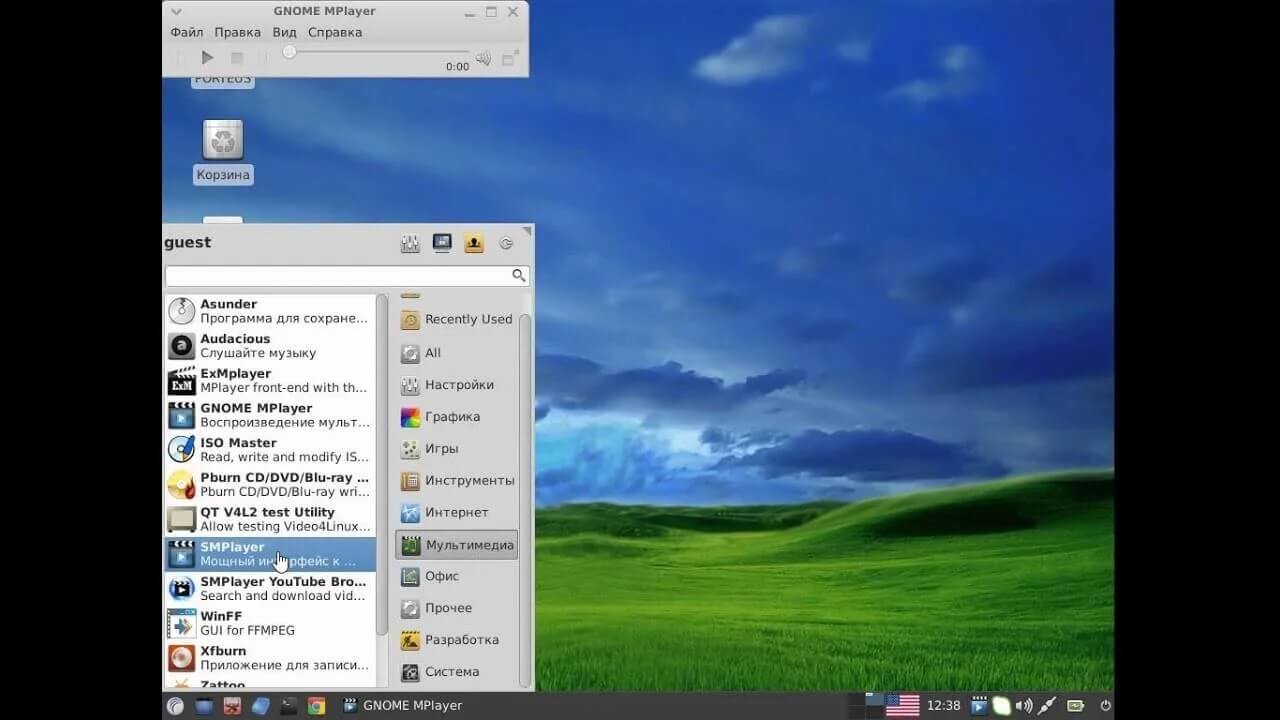Focus the Whisker menu search field
The height and width of the screenshot is (720, 1280).
coord(347,275)
